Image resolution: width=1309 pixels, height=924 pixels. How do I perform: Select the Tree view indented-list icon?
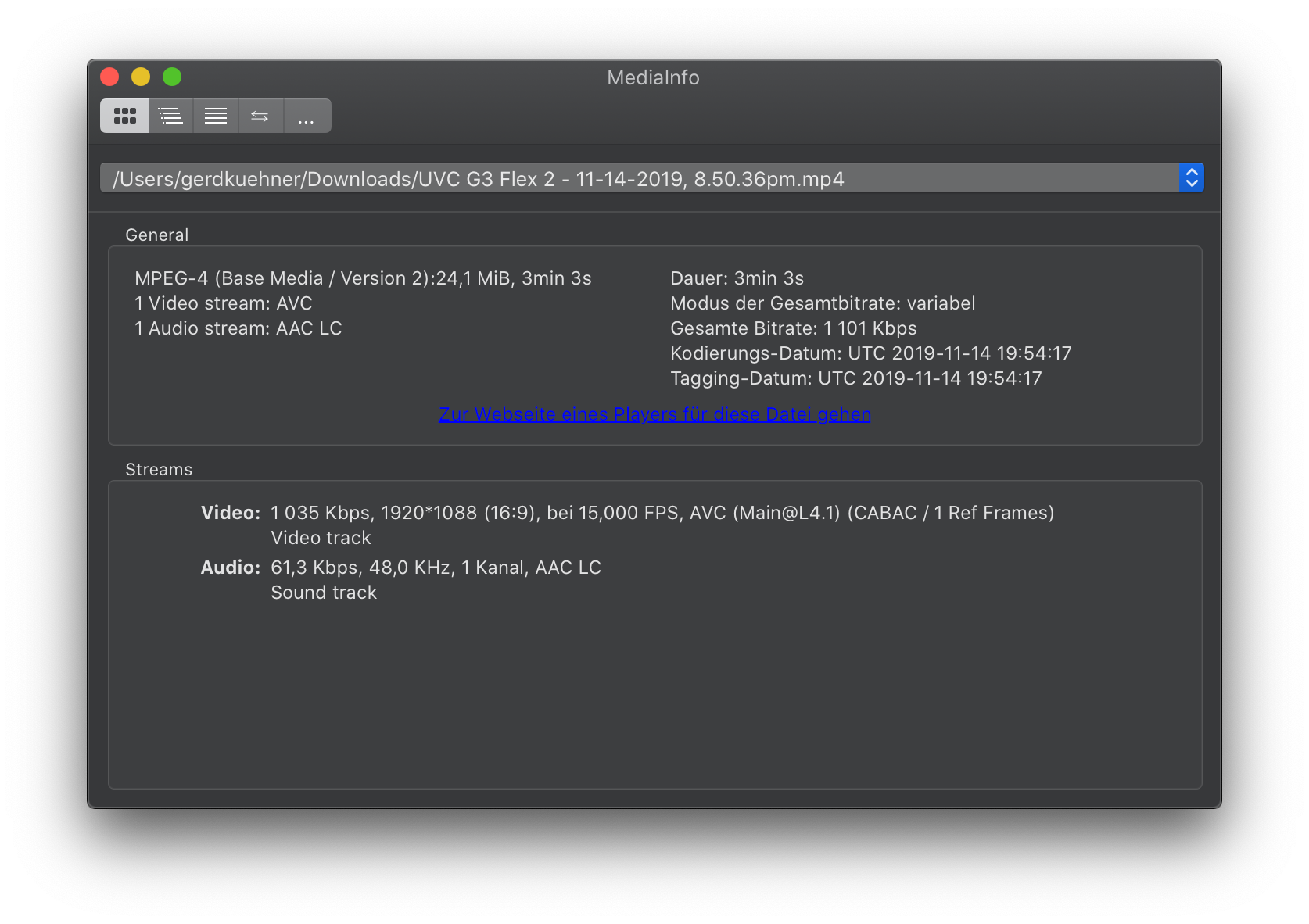click(170, 116)
